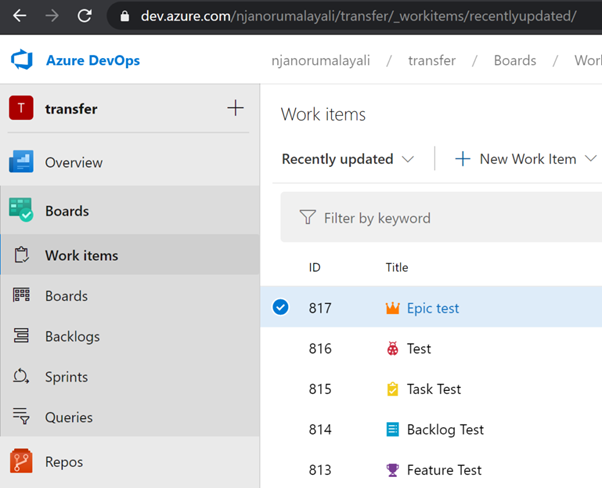Image resolution: width=602 pixels, height=488 pixels.
Task: Select Backlogs in the sidebar
Action: click(x=72, y=337)
